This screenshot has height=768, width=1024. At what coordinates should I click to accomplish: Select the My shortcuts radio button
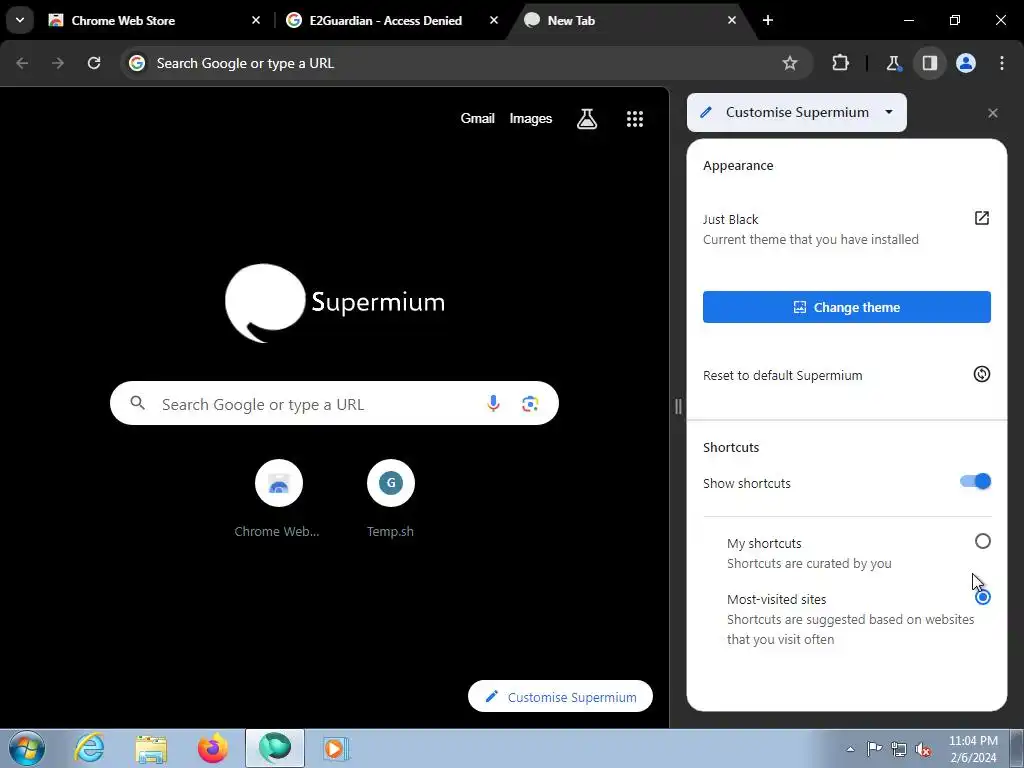click(982, 541)
